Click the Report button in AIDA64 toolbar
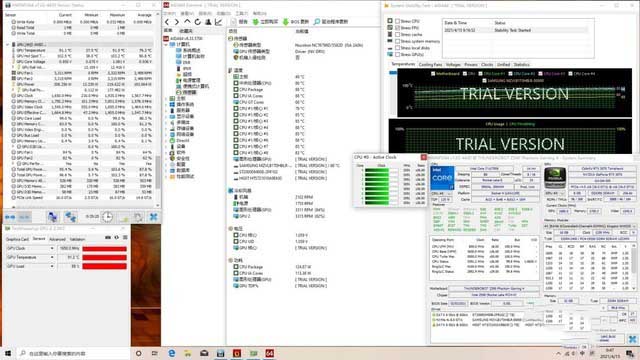This screenshot has width=640, height=360. pos(240,22)
